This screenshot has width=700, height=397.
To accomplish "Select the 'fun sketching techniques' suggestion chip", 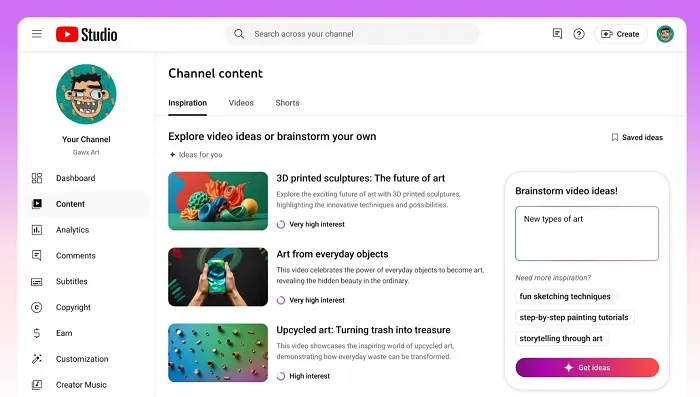I will (565, 296).
